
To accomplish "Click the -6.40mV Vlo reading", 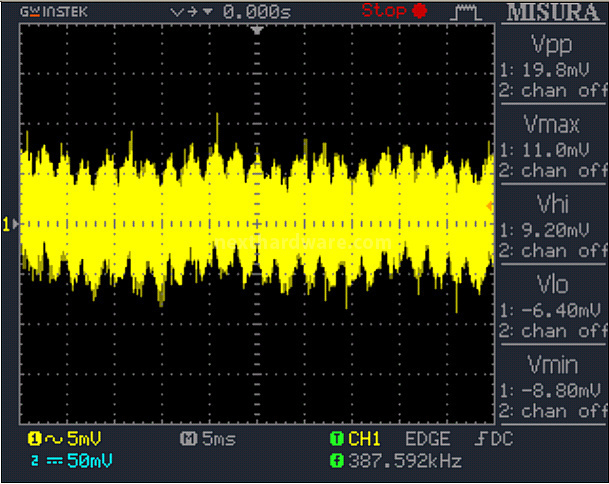I will coord(561,310).
